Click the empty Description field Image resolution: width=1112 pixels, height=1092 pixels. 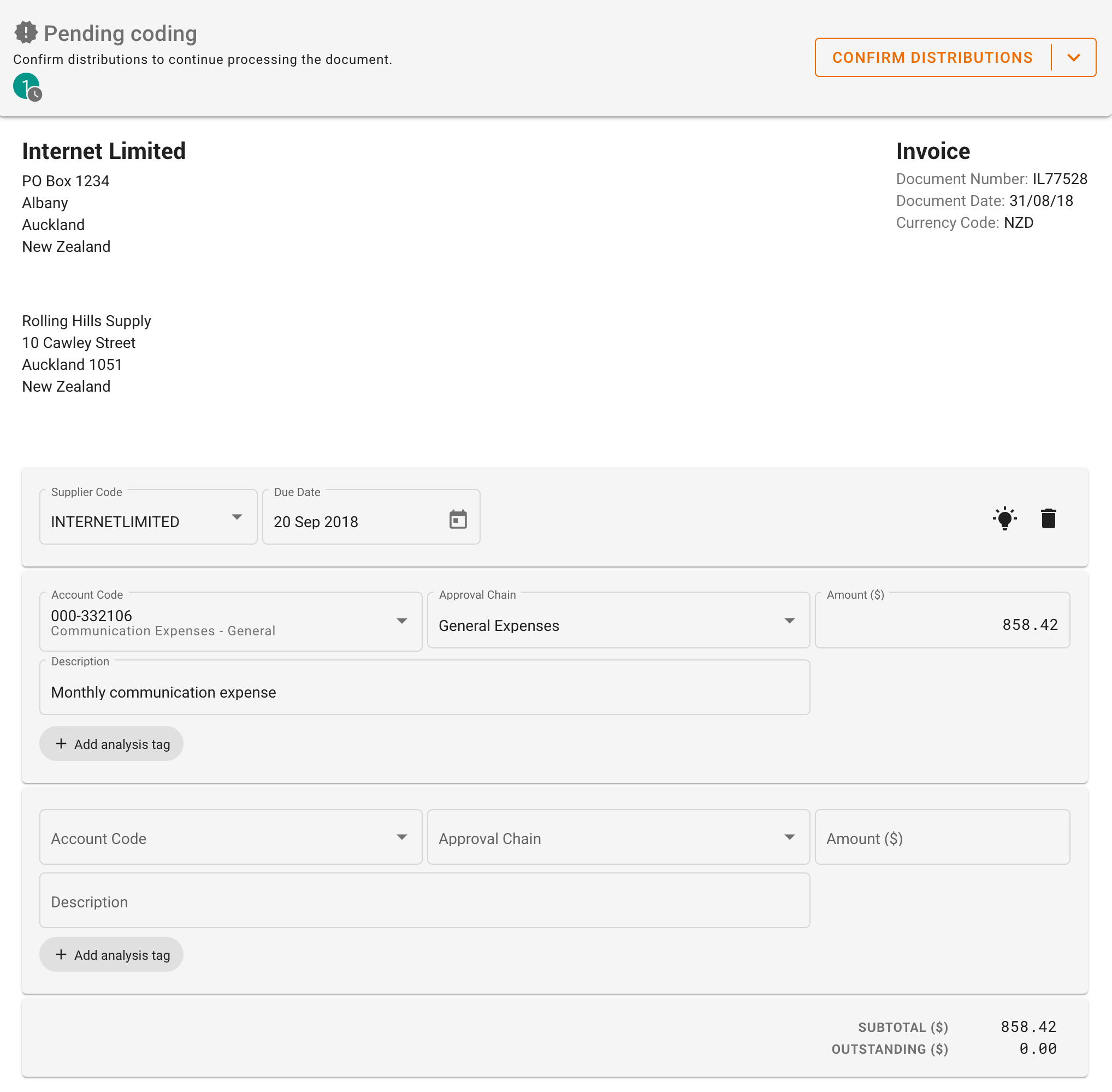click(424, 900)
